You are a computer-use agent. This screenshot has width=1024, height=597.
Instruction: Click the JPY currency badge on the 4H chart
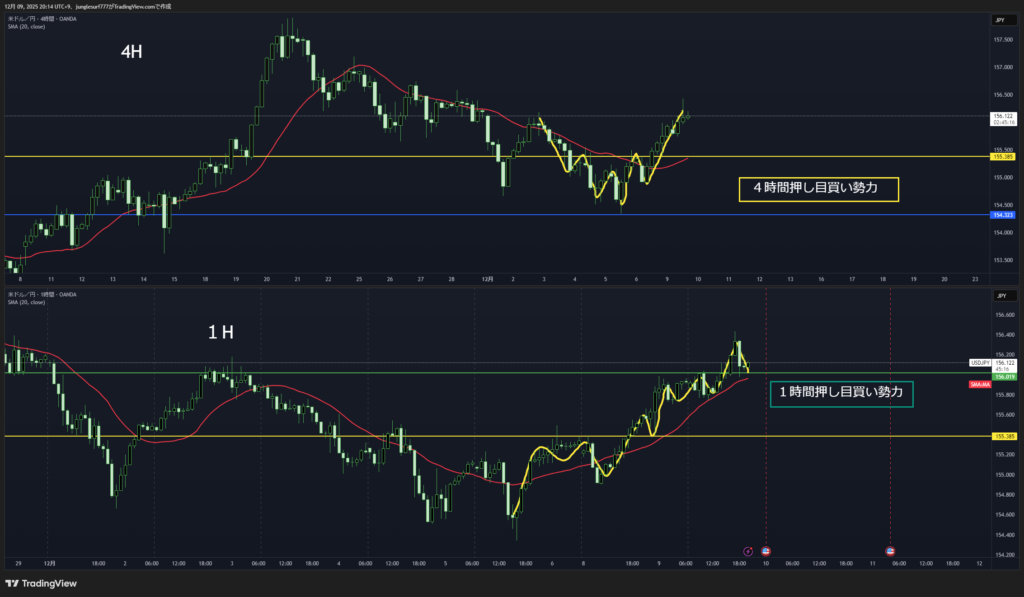pyautogui.click(x=999, y=20)
